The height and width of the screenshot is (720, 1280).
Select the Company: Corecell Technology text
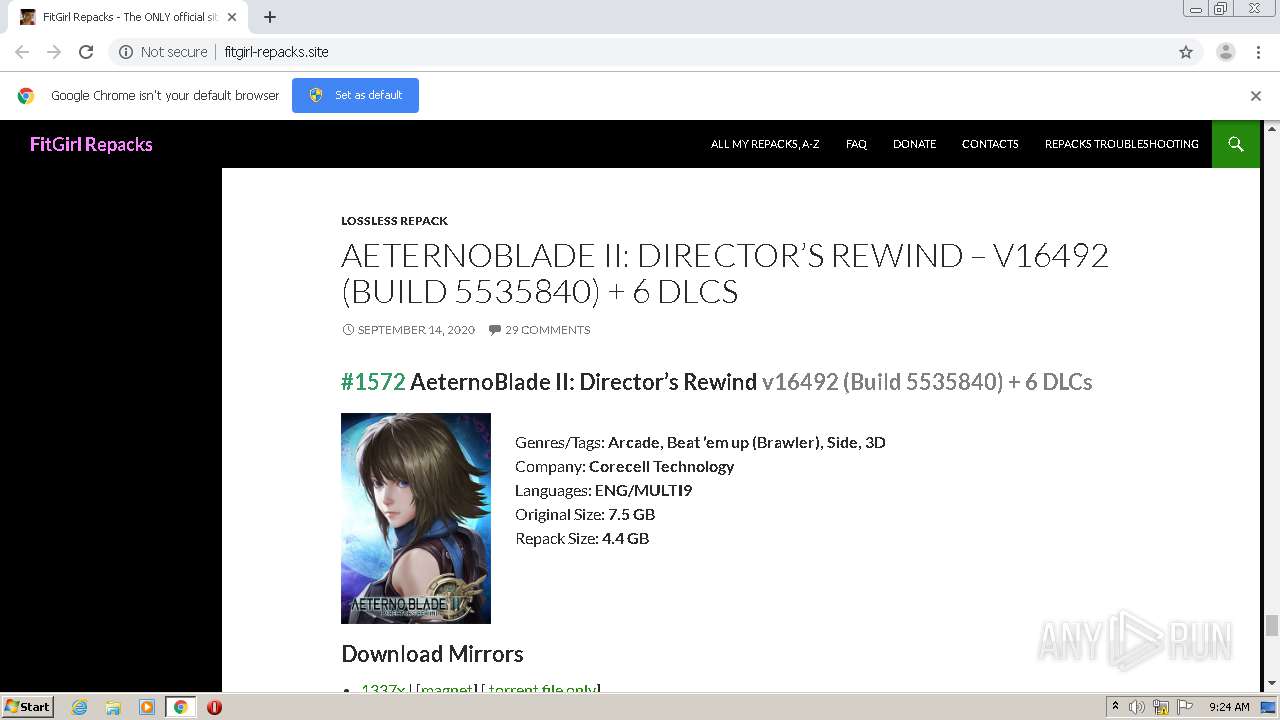click(x=624, y=466)
